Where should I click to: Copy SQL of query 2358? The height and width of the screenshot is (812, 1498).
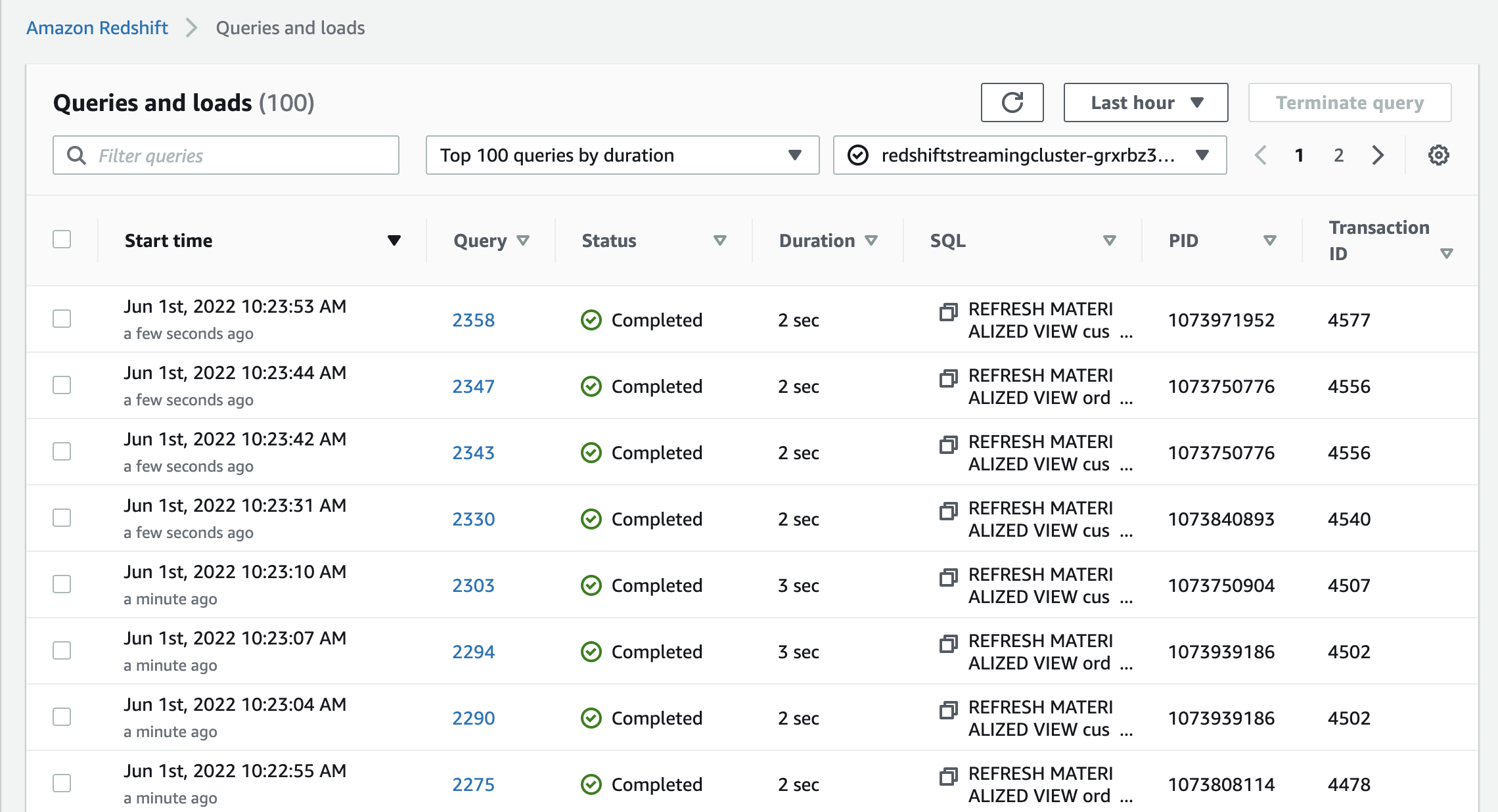click(947, 311)
